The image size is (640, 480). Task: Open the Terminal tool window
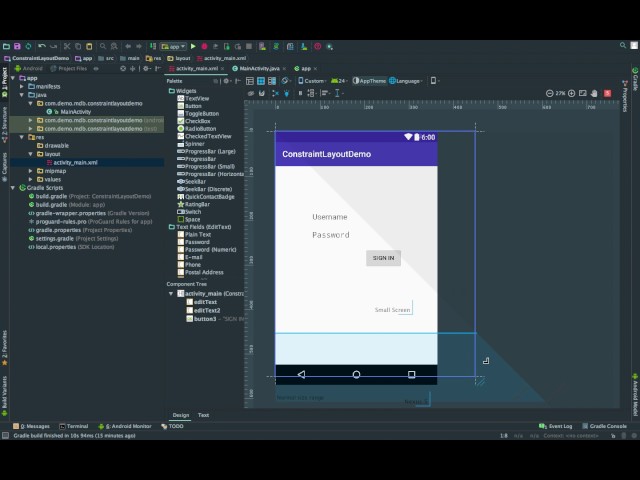(x=74, y=426)
